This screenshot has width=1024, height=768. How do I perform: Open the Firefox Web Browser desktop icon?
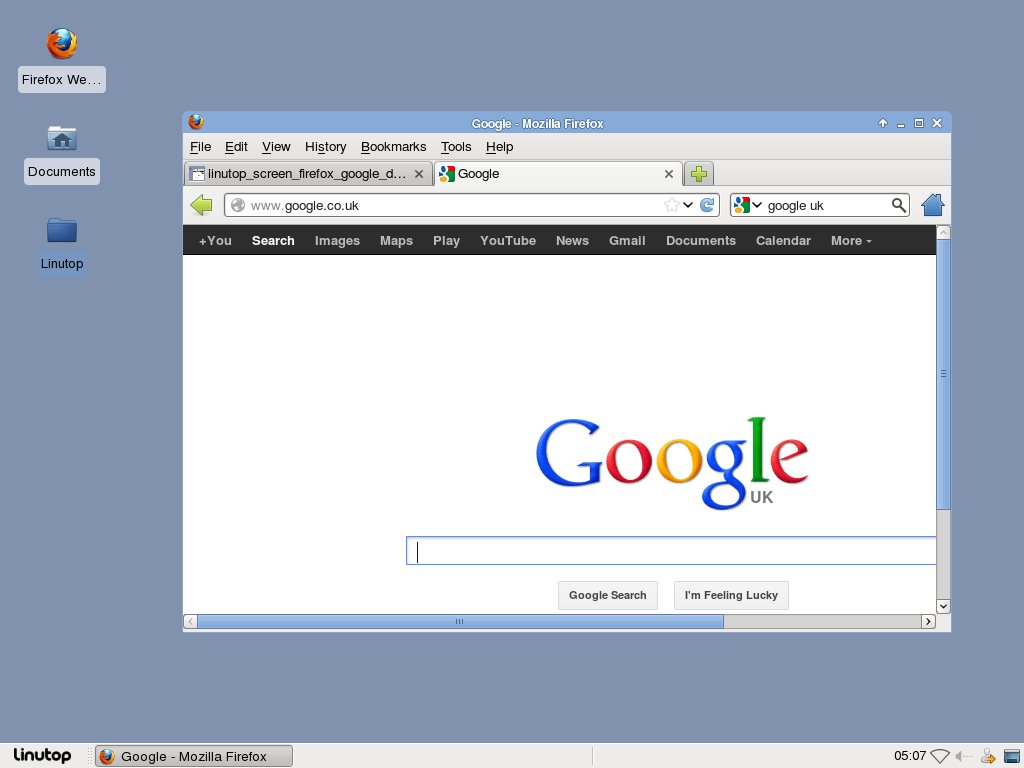62,44
